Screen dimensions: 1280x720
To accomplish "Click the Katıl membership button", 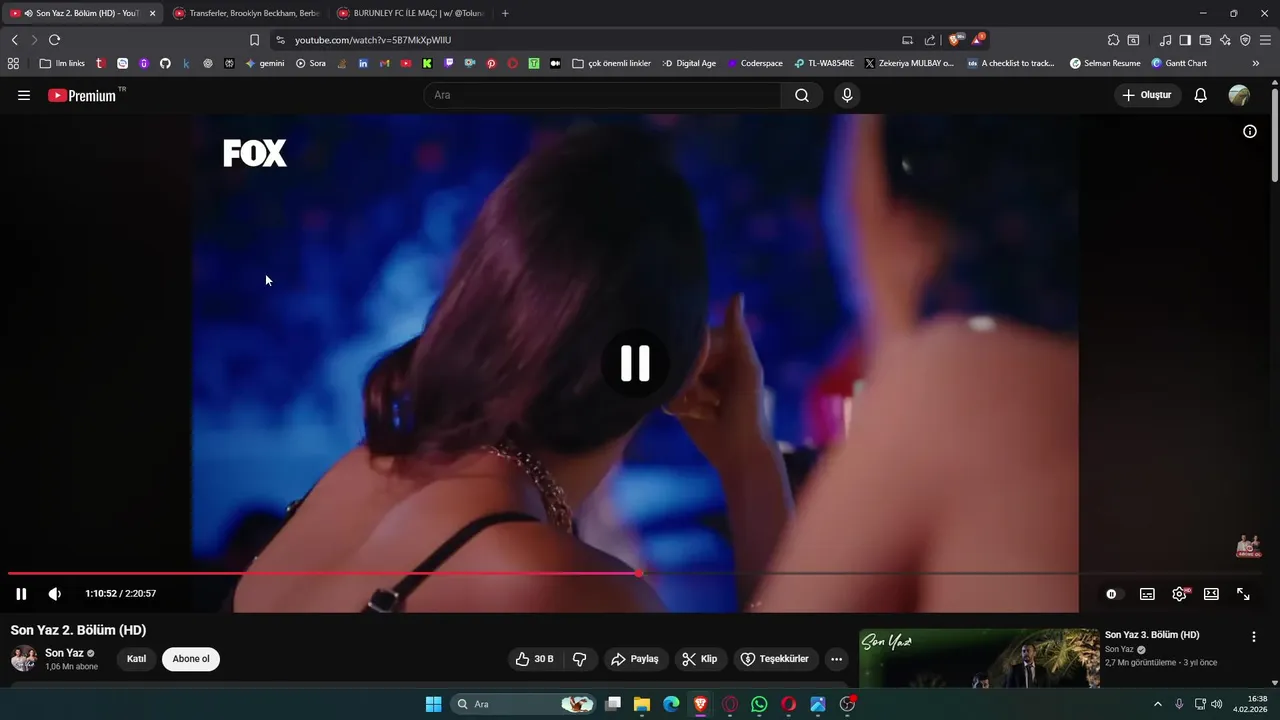I will coord(136,659).
